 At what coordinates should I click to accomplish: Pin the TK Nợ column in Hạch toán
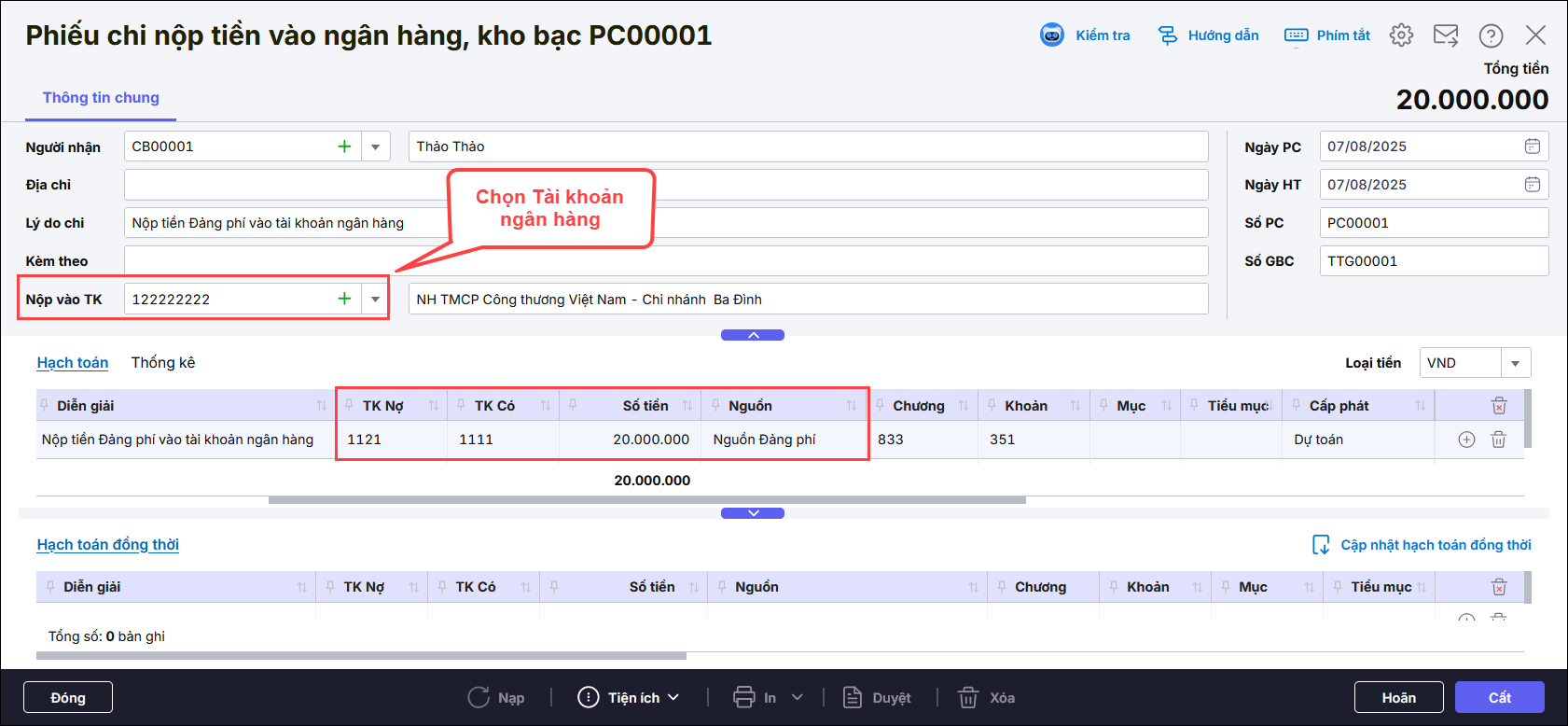(x=349, y=405)
